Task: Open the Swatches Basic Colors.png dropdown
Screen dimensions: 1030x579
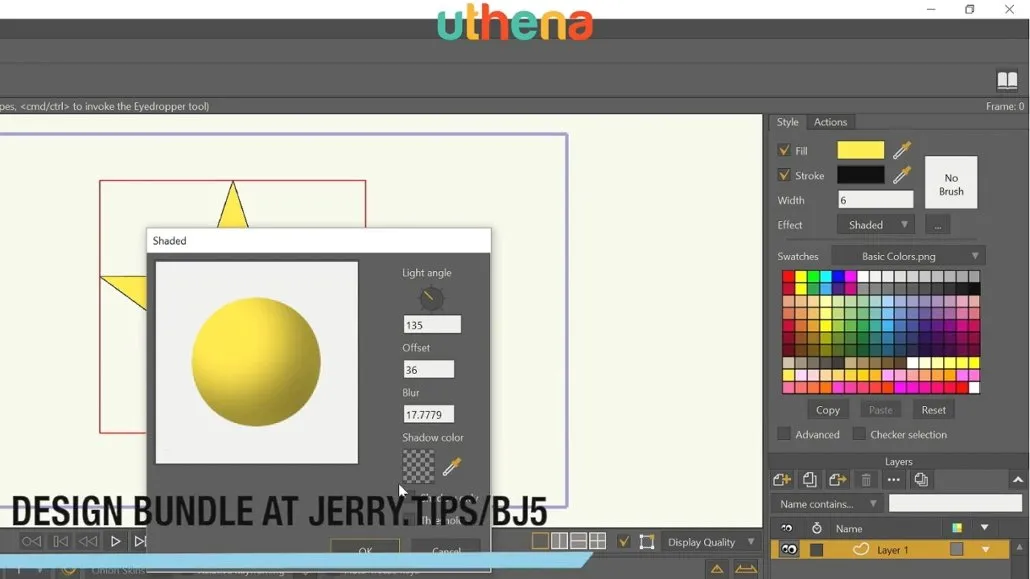Action: [x=908, y=256]
